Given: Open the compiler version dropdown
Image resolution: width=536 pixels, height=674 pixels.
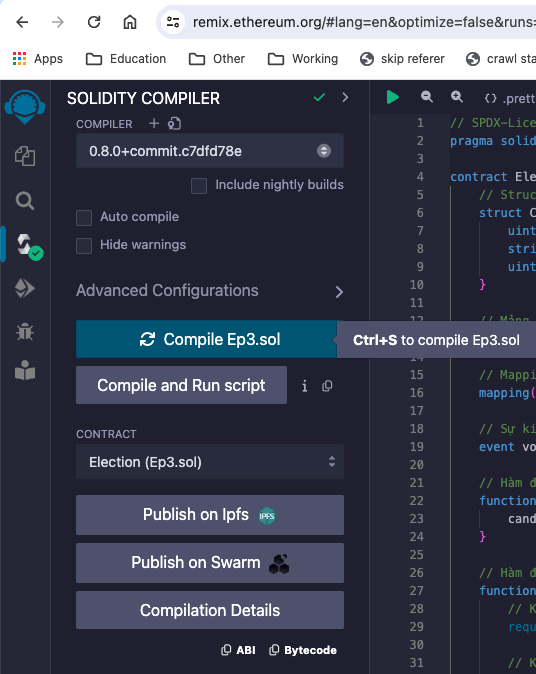Looking at the screenshot, I should 210,151.
